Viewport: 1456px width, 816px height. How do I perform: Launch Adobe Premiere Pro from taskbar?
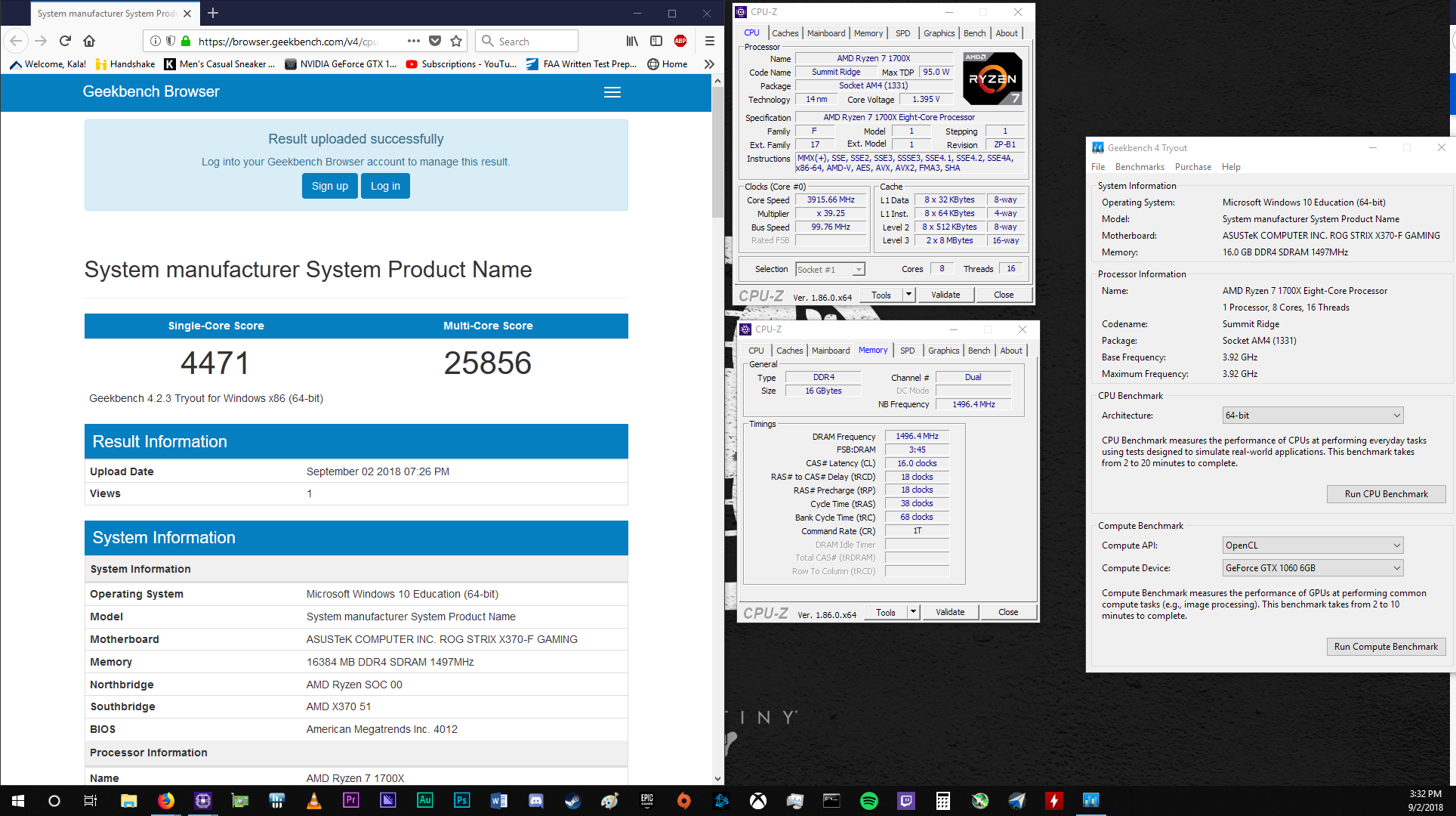[x=350, y=801]
